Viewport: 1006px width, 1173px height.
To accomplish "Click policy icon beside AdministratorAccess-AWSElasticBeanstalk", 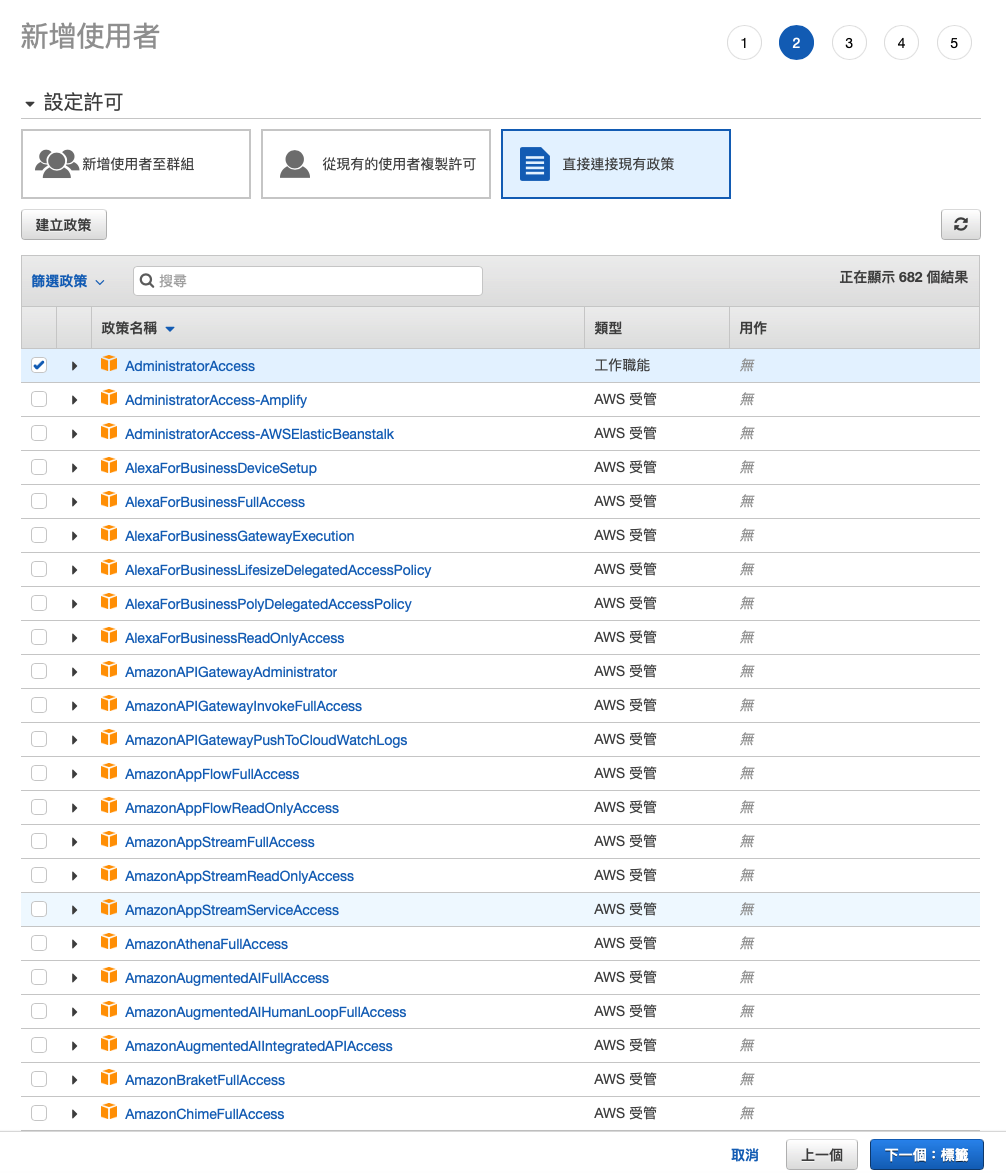I will [109, 432].
